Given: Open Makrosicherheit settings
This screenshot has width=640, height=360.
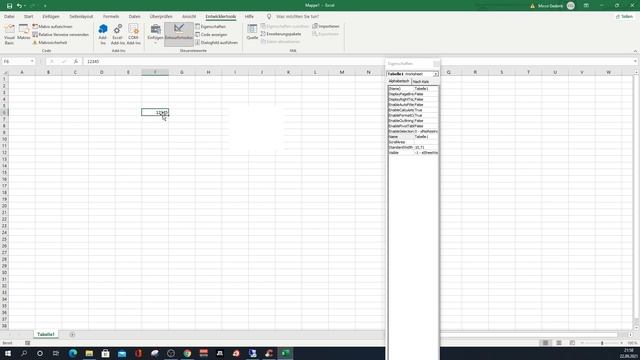Looking at the screenshot, I should [49, 42].
